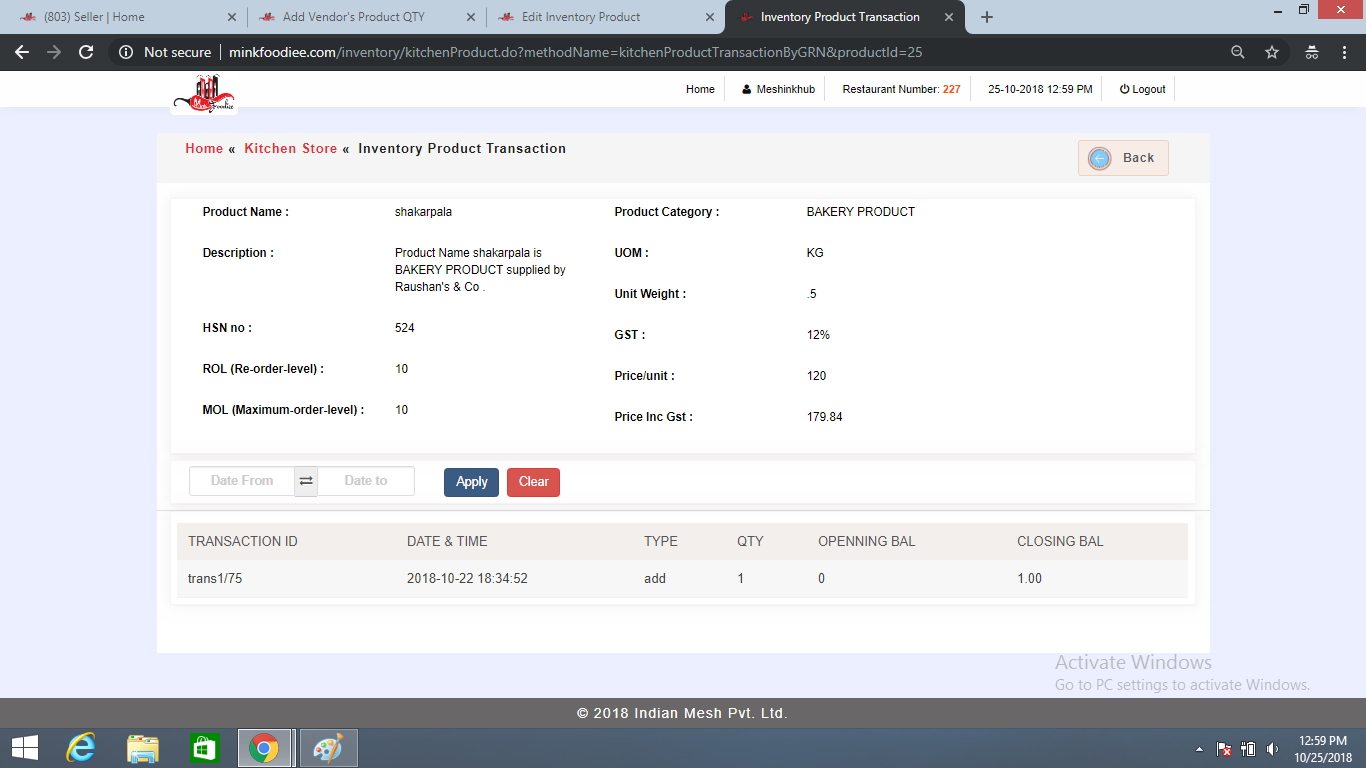This screenshot has width=1366, height=768.
Task: Bookmark this page with the star icon
Action: click(1272, 52)
